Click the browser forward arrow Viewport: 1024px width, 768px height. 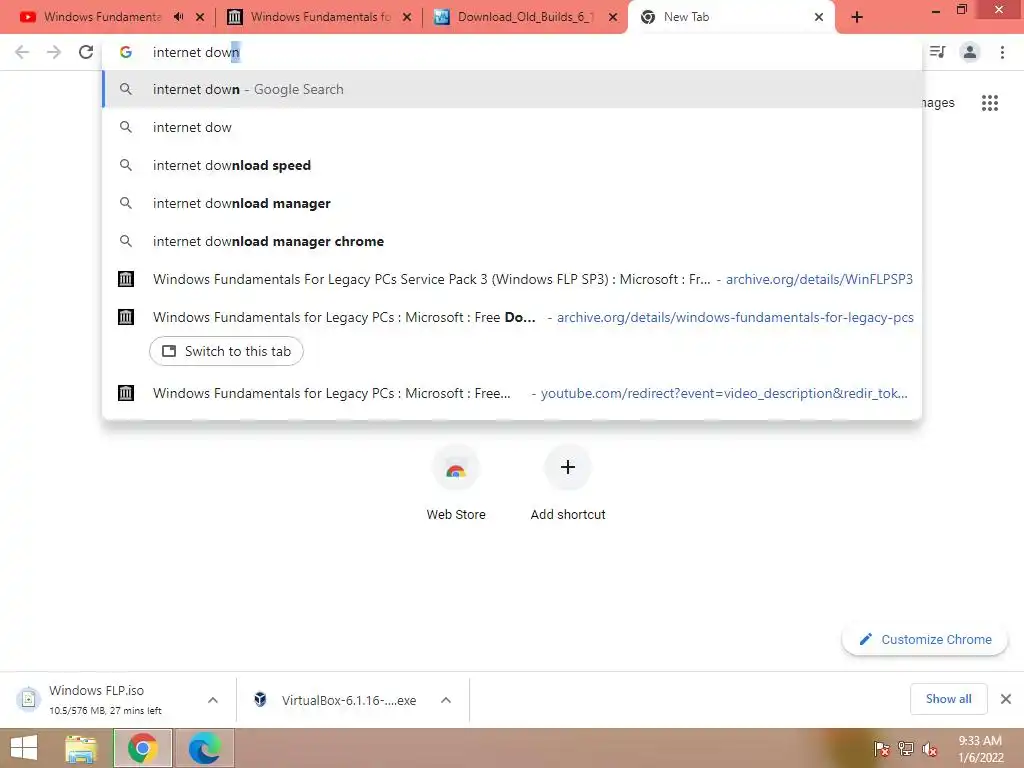(54, 52)
